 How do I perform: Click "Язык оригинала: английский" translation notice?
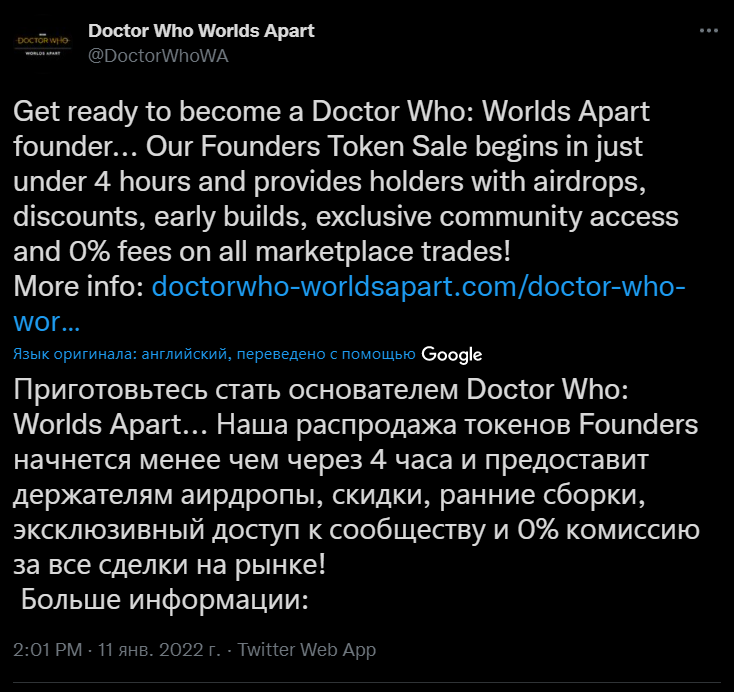click(x=122, y=353)
